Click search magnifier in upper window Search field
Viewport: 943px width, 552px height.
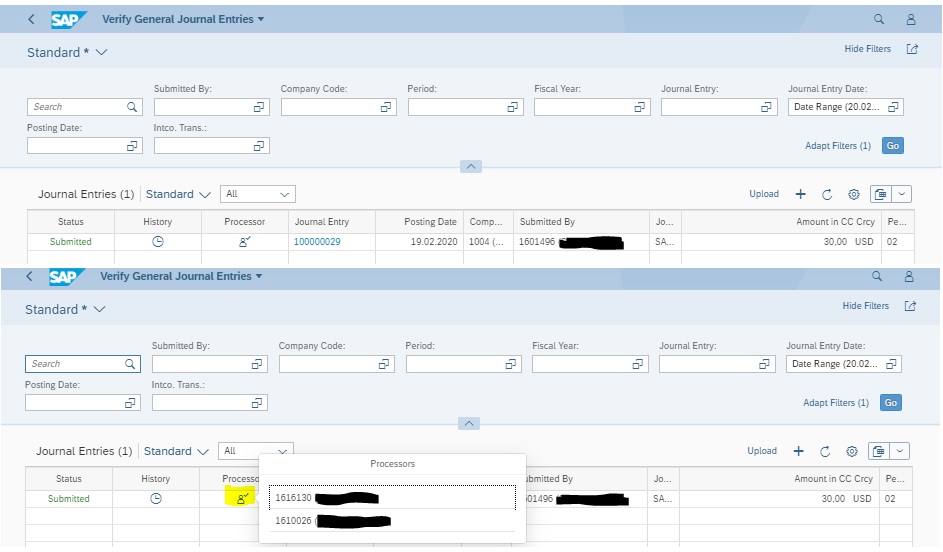[132, 106]
